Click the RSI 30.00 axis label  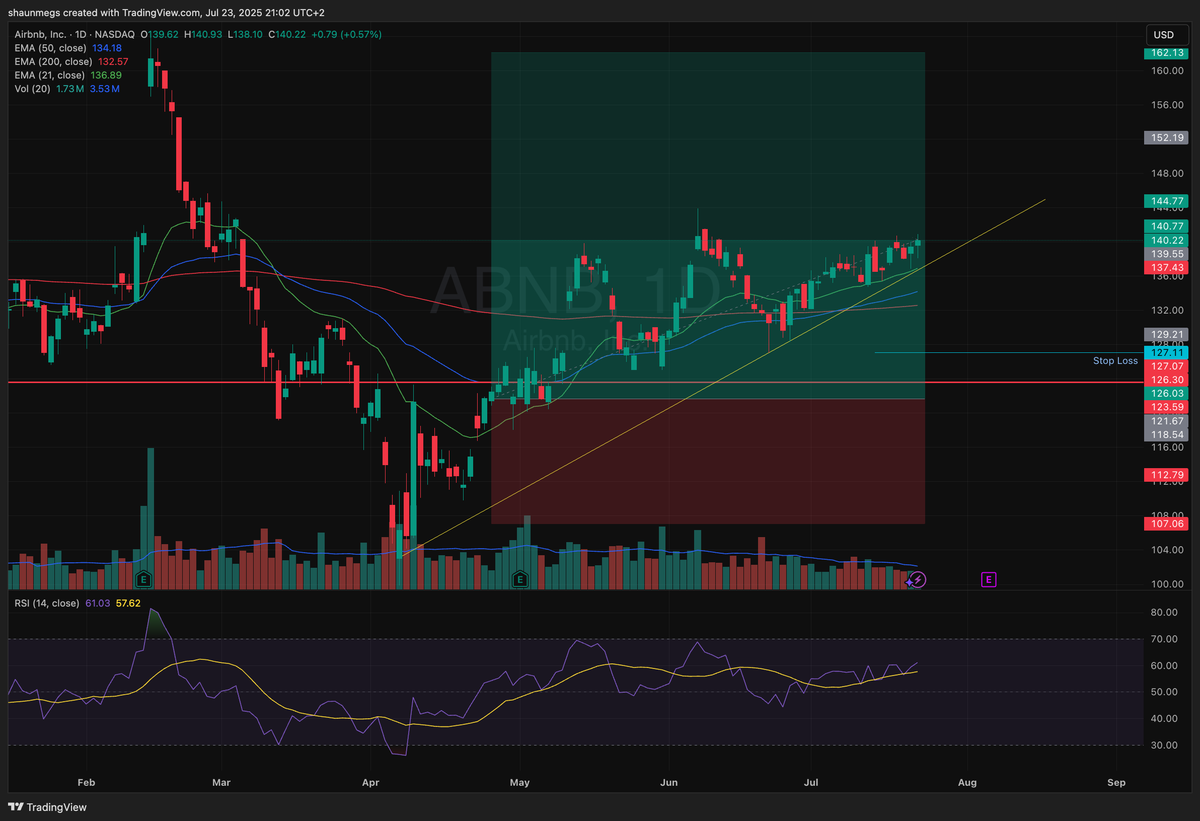tap(1164, 745)
